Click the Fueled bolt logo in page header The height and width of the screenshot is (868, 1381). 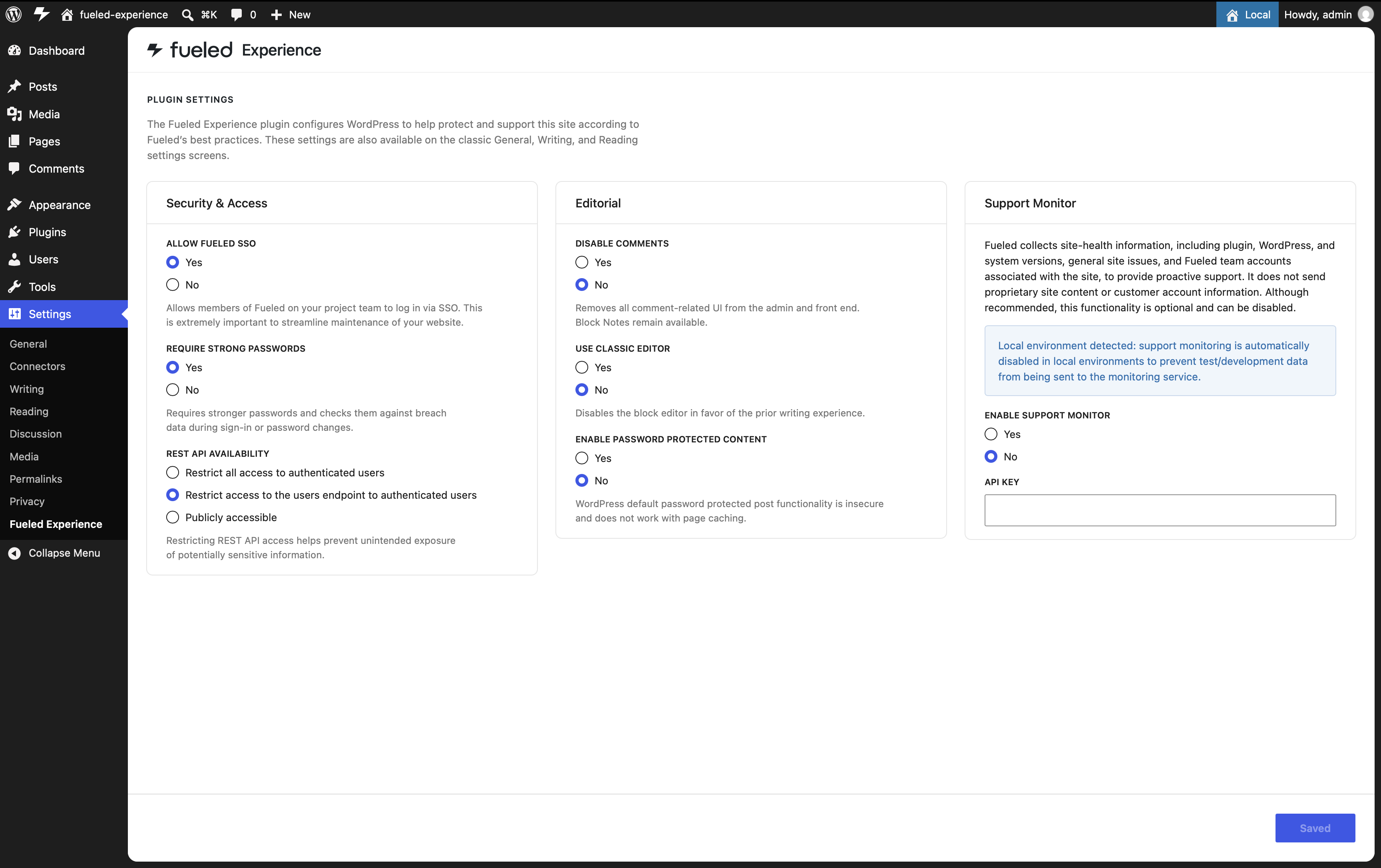(x=155, y=50)
